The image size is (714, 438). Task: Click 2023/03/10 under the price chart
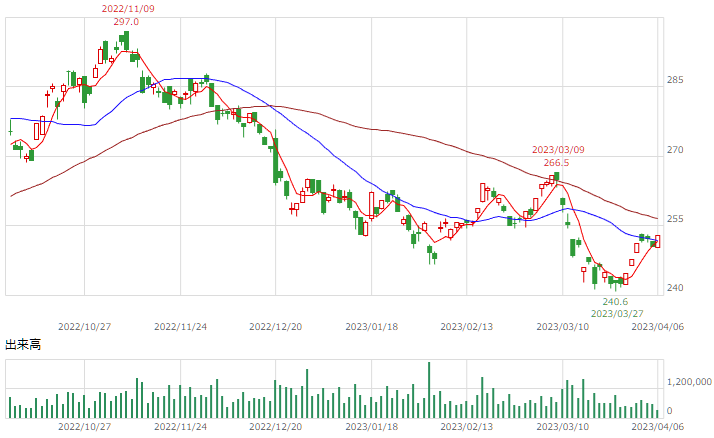coord(563,327)
